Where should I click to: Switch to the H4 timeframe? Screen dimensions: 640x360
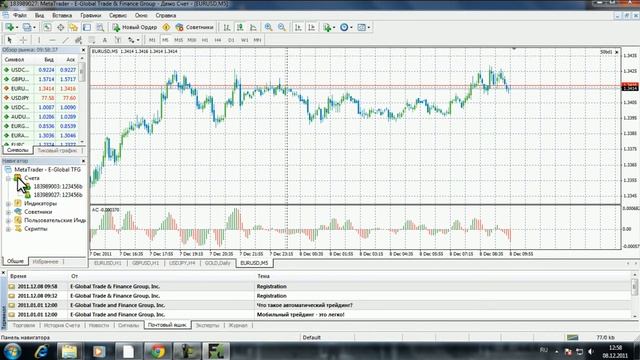click(218, 40)
